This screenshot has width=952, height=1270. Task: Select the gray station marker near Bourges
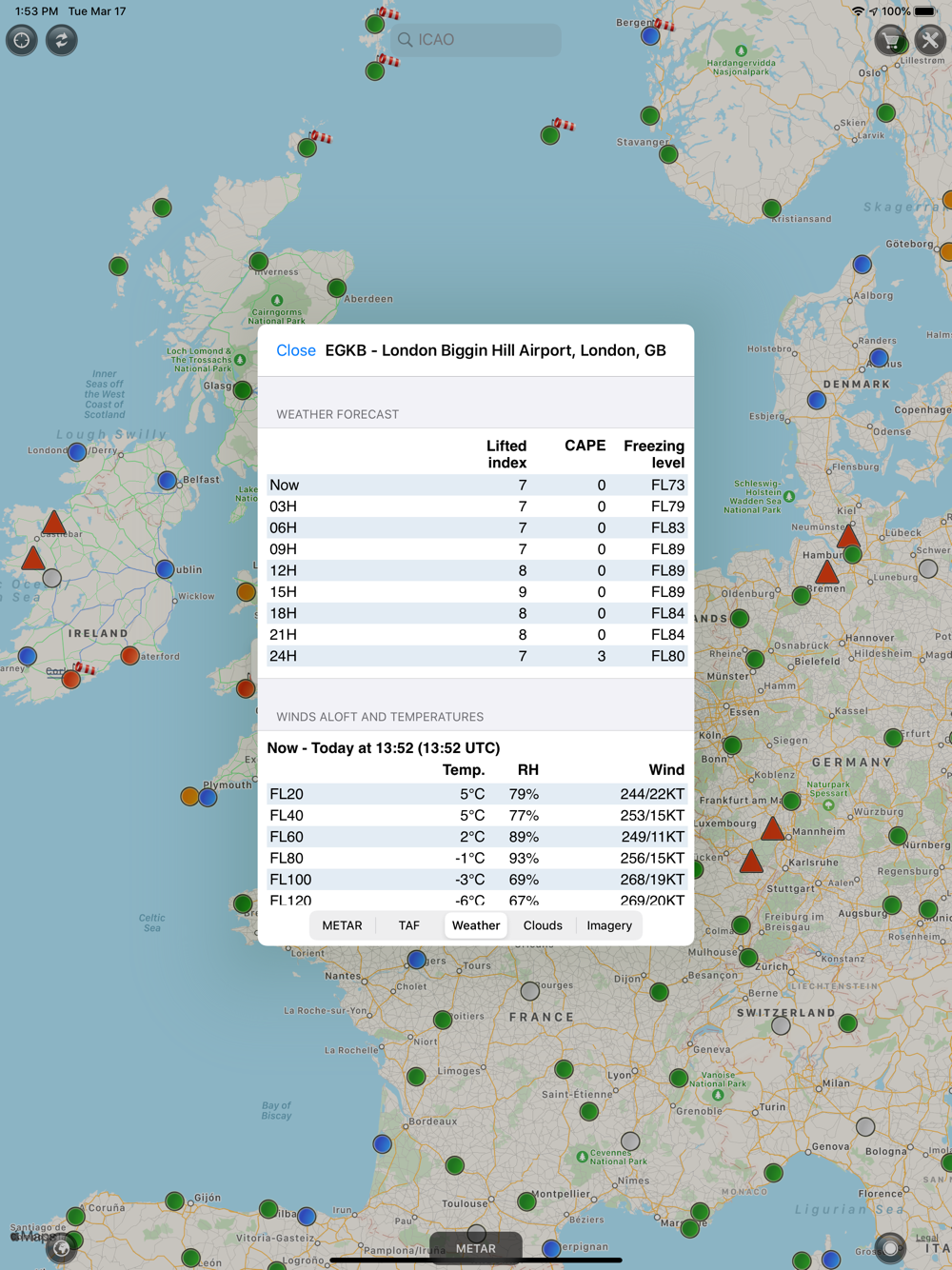tap(530, 992)
